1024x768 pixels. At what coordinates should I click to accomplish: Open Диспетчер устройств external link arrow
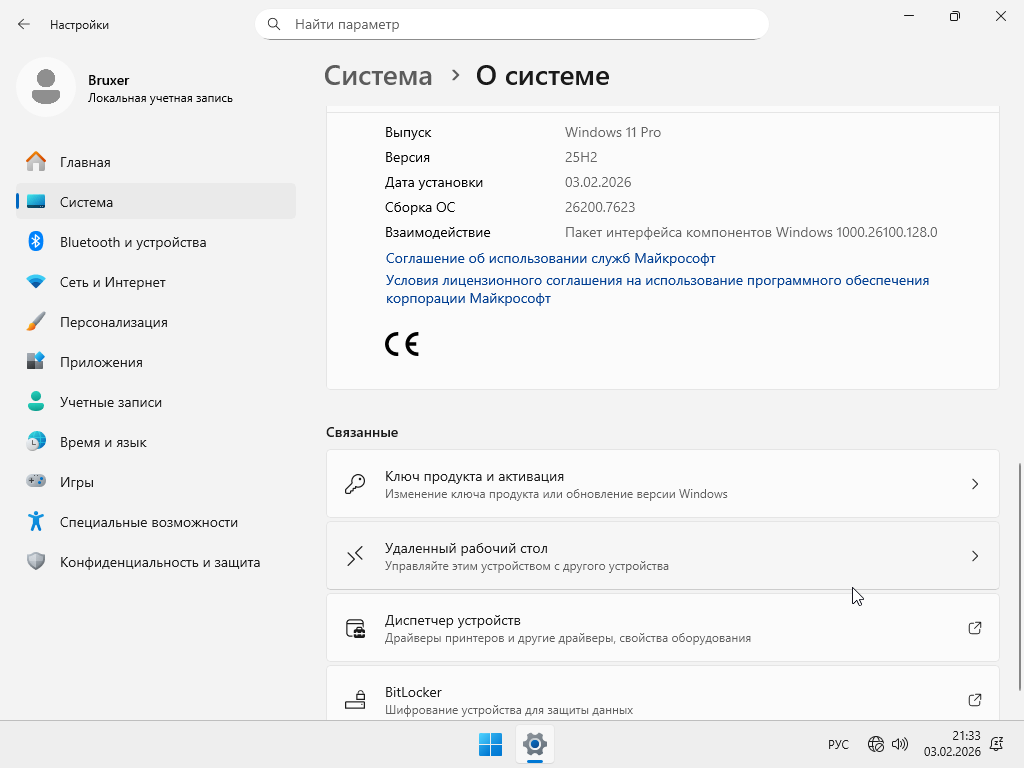[975, 628]
